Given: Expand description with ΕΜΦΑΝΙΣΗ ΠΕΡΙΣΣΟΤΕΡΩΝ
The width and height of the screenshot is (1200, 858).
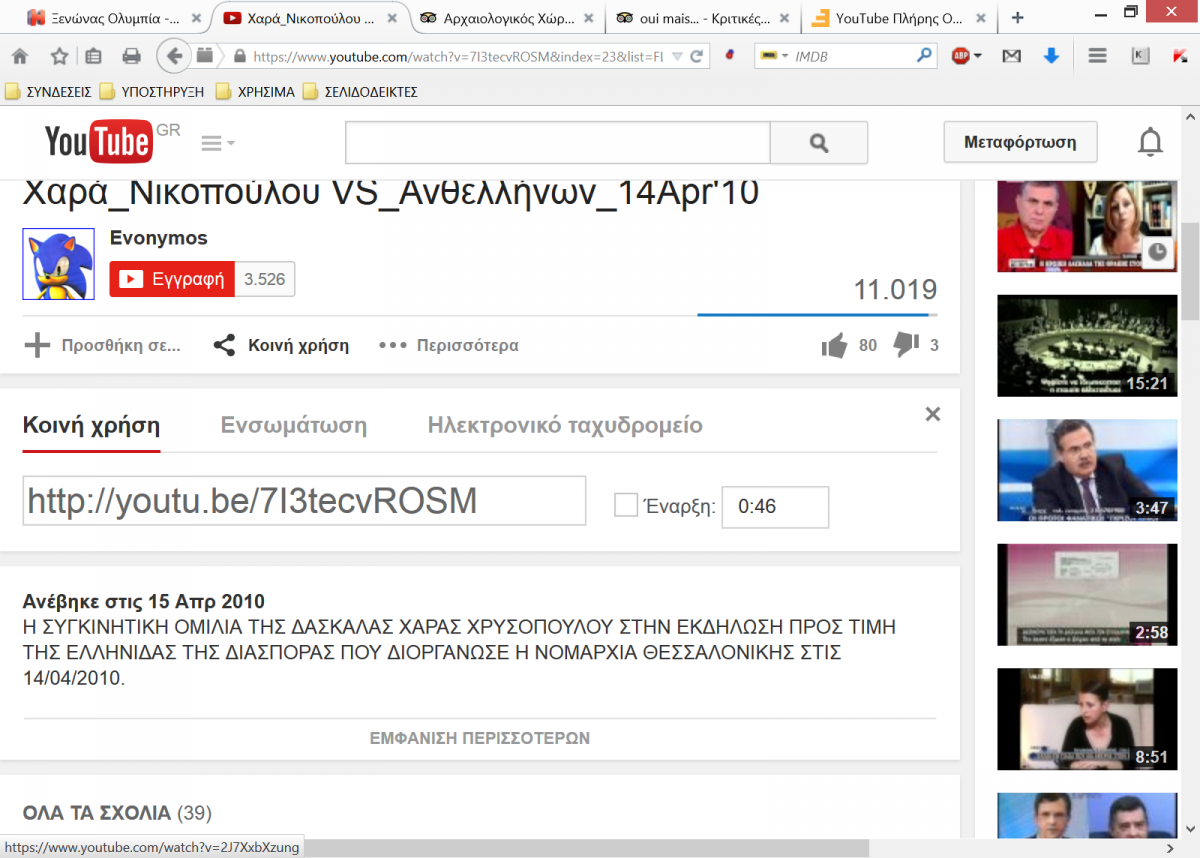Looking at the screenshot, I should pos(480,738).
